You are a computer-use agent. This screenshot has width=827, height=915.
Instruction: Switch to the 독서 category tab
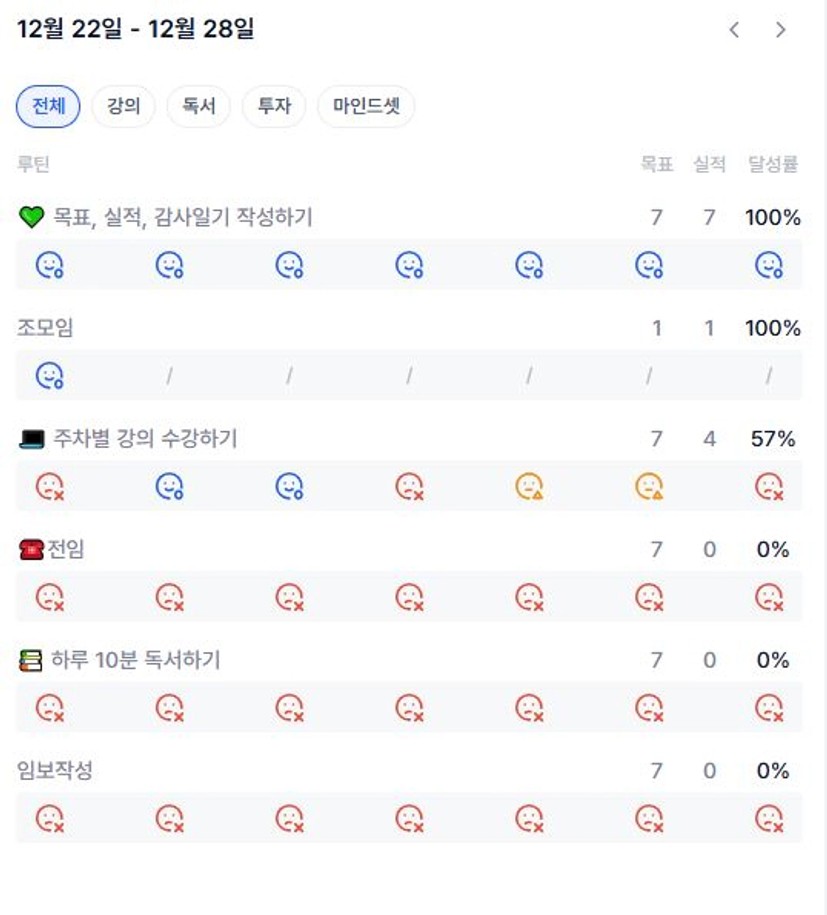(x=199, y=107)
